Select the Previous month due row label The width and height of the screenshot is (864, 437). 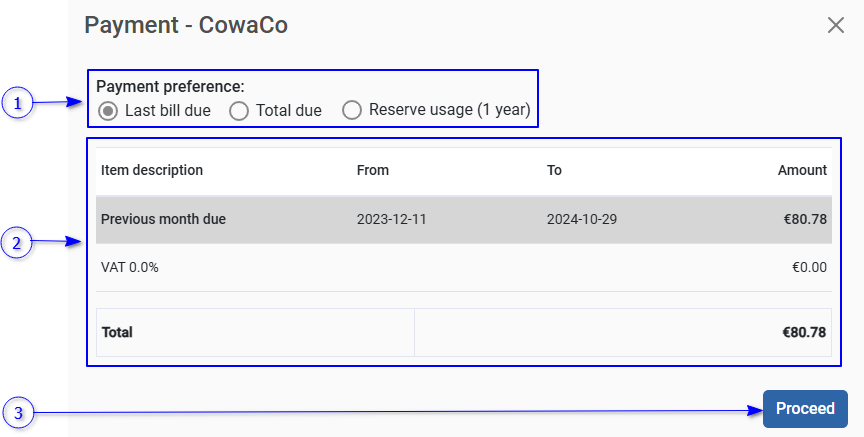[163, 219]
